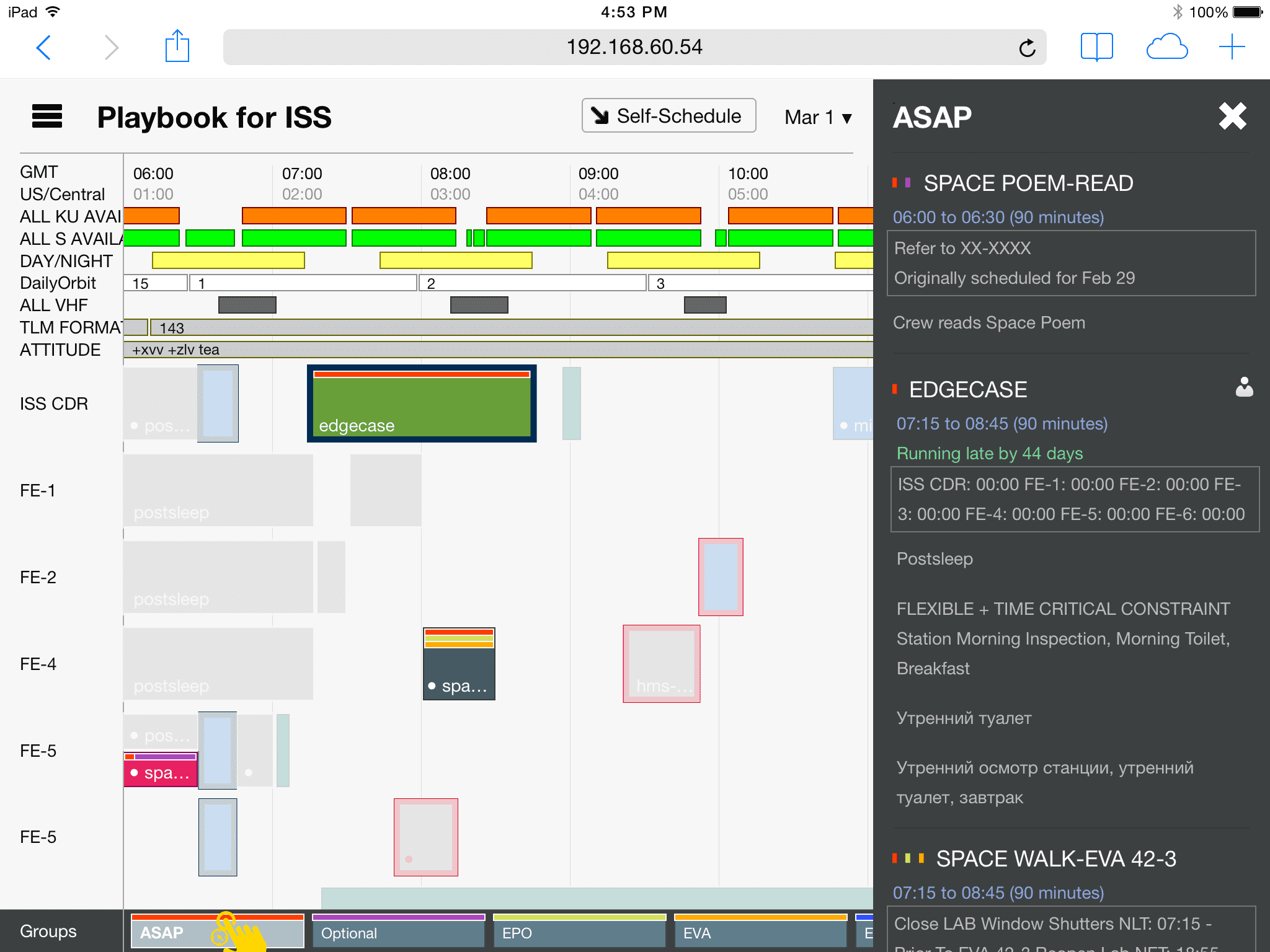Viewport: 1270px width, 952px height.
Task: Click the 10:00 GMT time header
Action: pyautogui.click(x=748, y=174)
